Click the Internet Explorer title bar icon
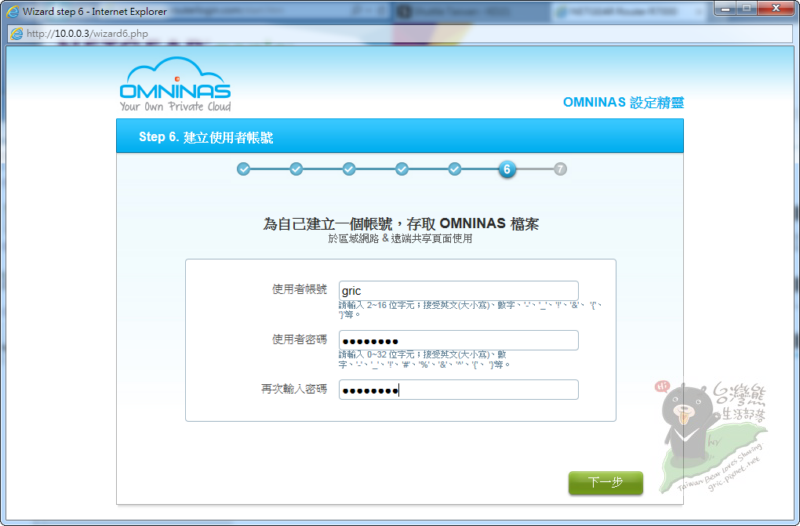 12,11
